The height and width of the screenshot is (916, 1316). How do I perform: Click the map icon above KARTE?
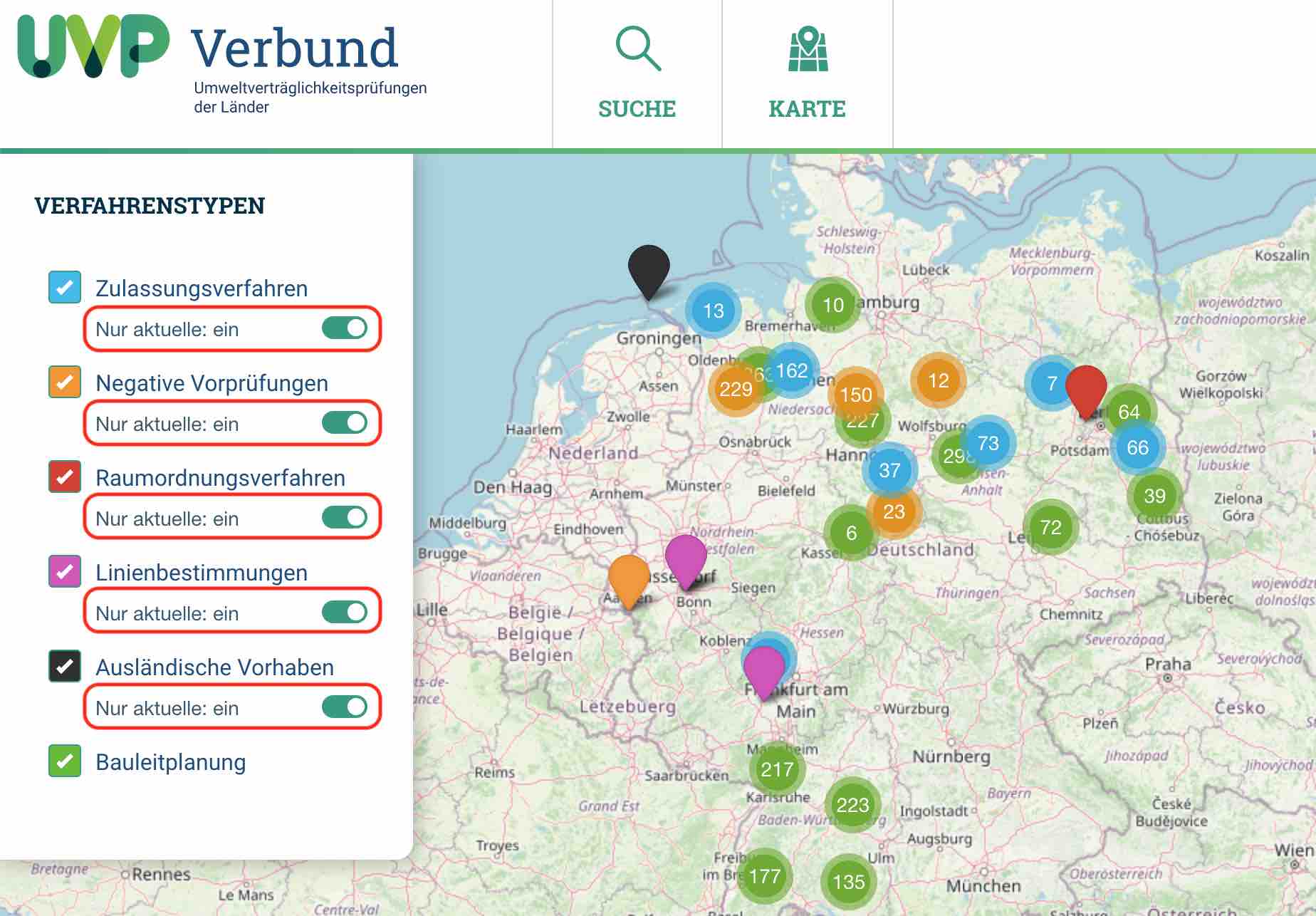point(808,49)
